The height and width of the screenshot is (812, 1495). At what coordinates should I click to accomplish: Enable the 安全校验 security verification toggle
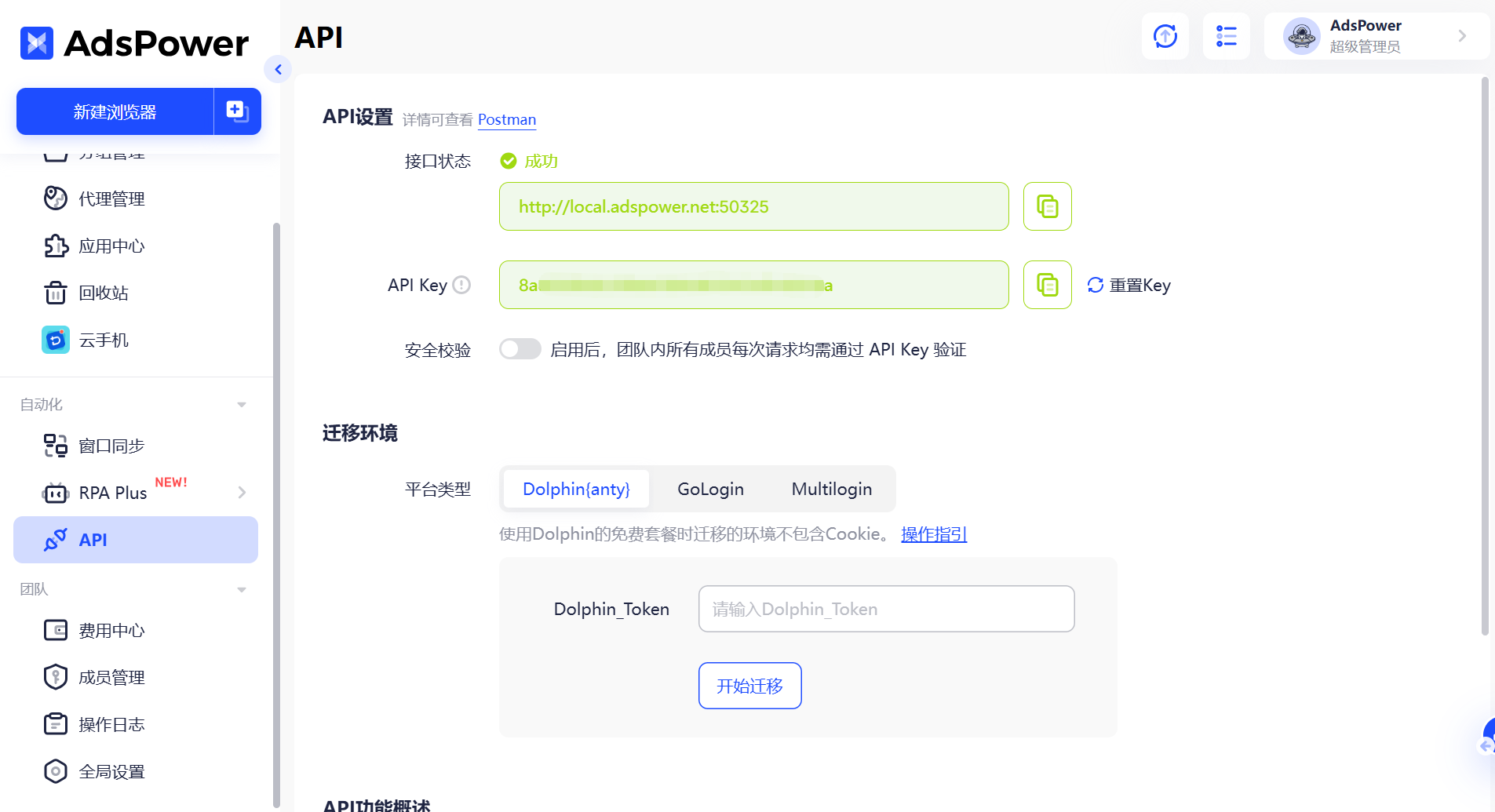[x=520, y=349]
